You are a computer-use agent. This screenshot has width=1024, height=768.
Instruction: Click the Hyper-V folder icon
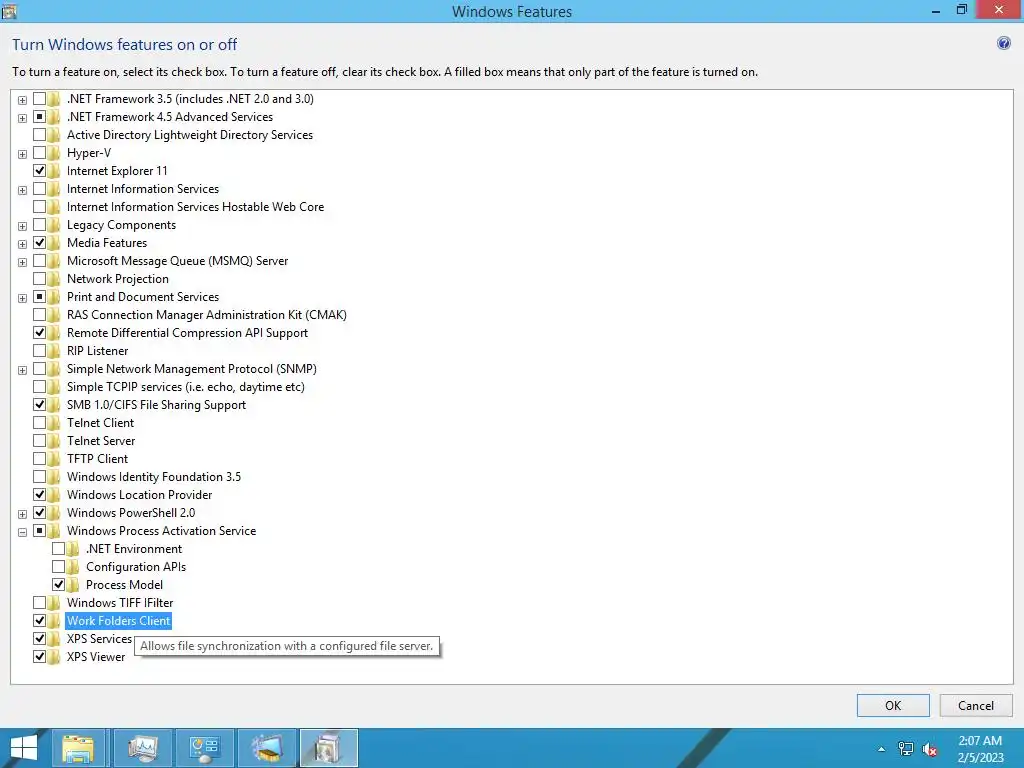pyautogui.click(x=54, y=153)
